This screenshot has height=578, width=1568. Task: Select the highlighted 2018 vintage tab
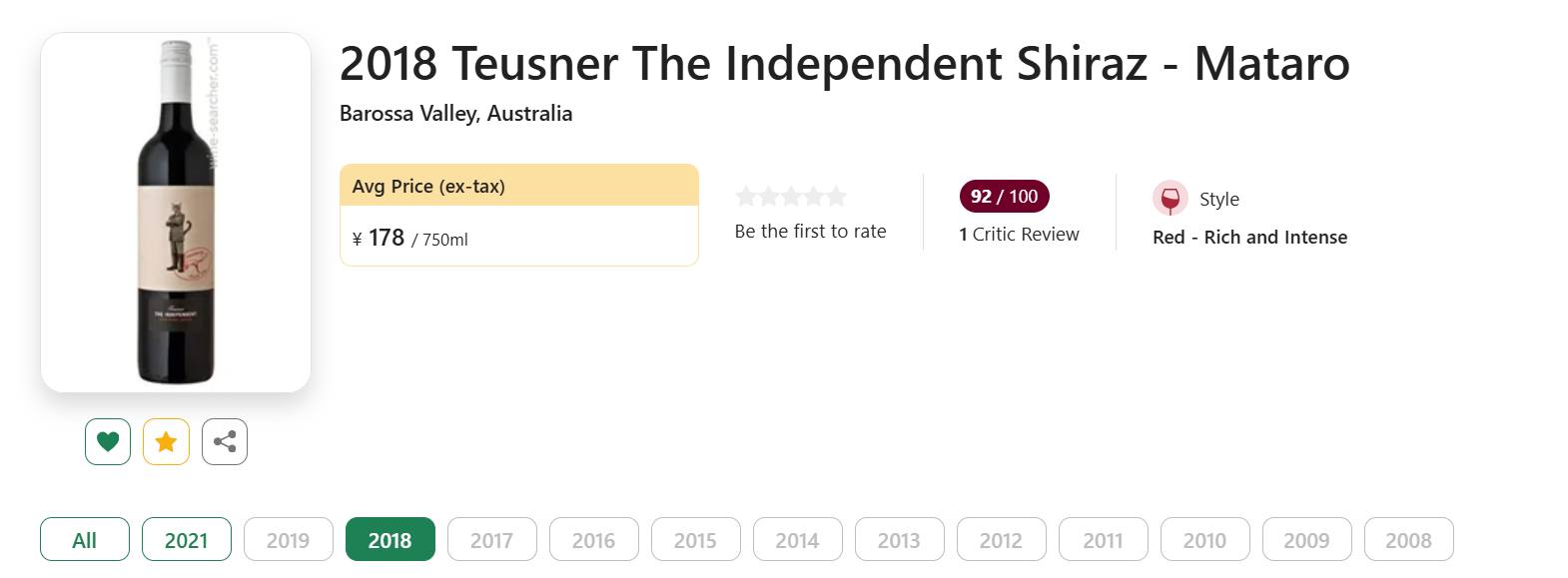(391, 540)
